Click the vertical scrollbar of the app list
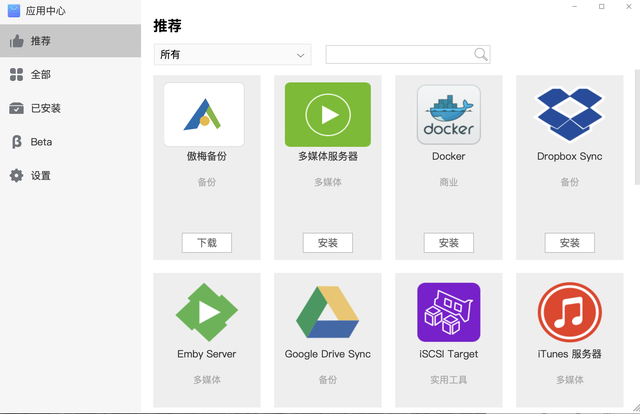 pos(637,127)
